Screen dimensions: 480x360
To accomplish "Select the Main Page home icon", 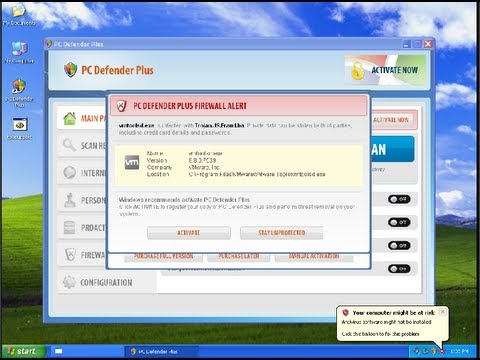I will point(70,118).
